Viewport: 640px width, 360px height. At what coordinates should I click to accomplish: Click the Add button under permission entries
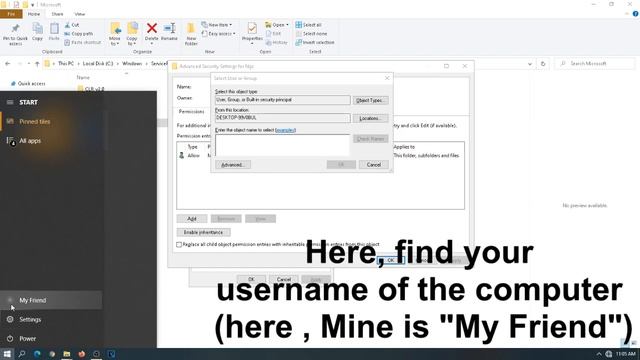192,219
